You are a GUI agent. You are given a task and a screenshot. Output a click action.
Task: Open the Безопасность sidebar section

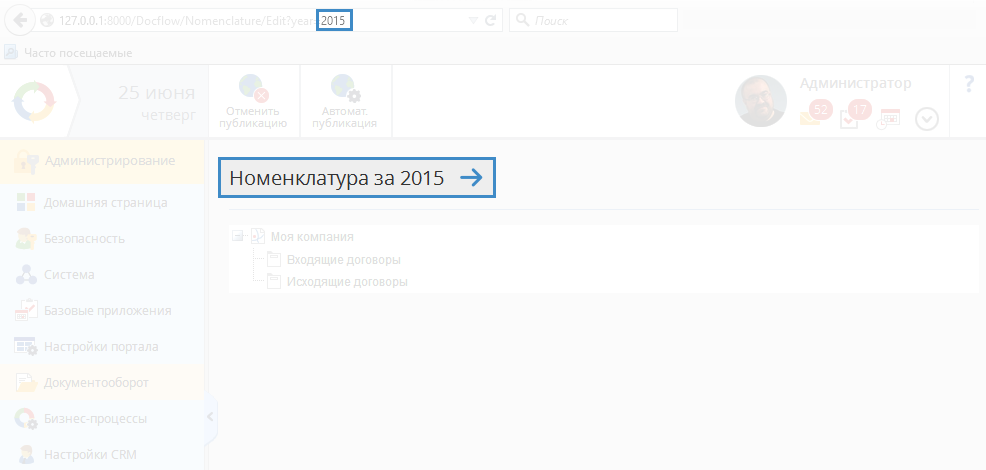point(84,239)
